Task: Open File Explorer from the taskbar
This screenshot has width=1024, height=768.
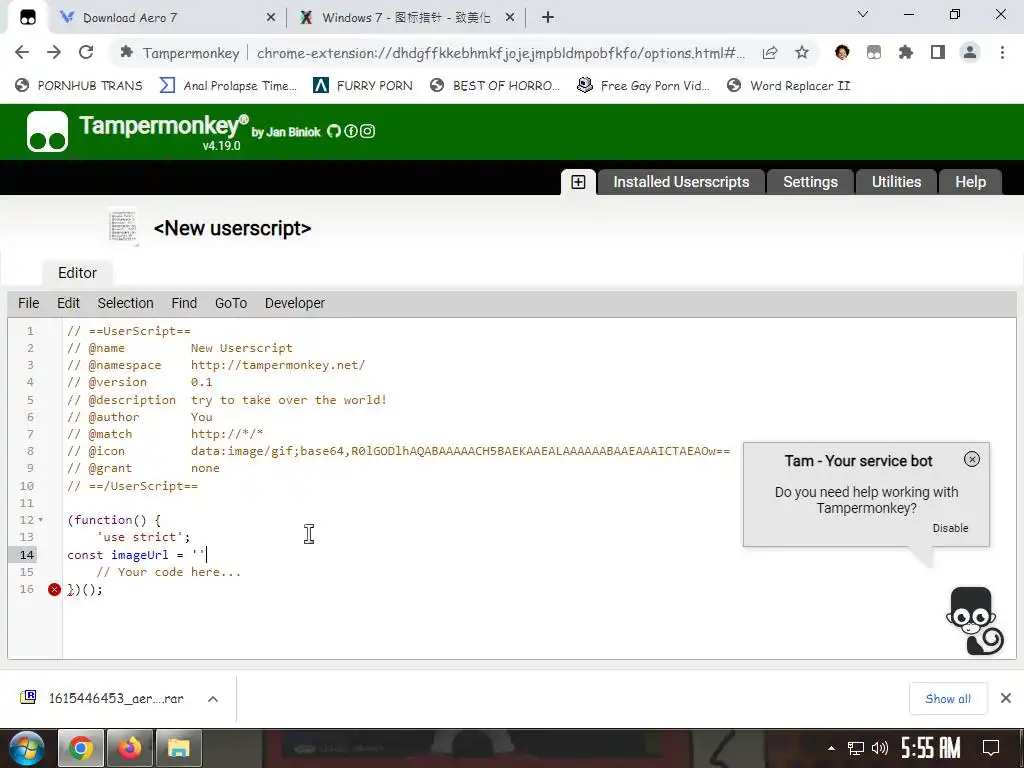Action: coord(178,748)
